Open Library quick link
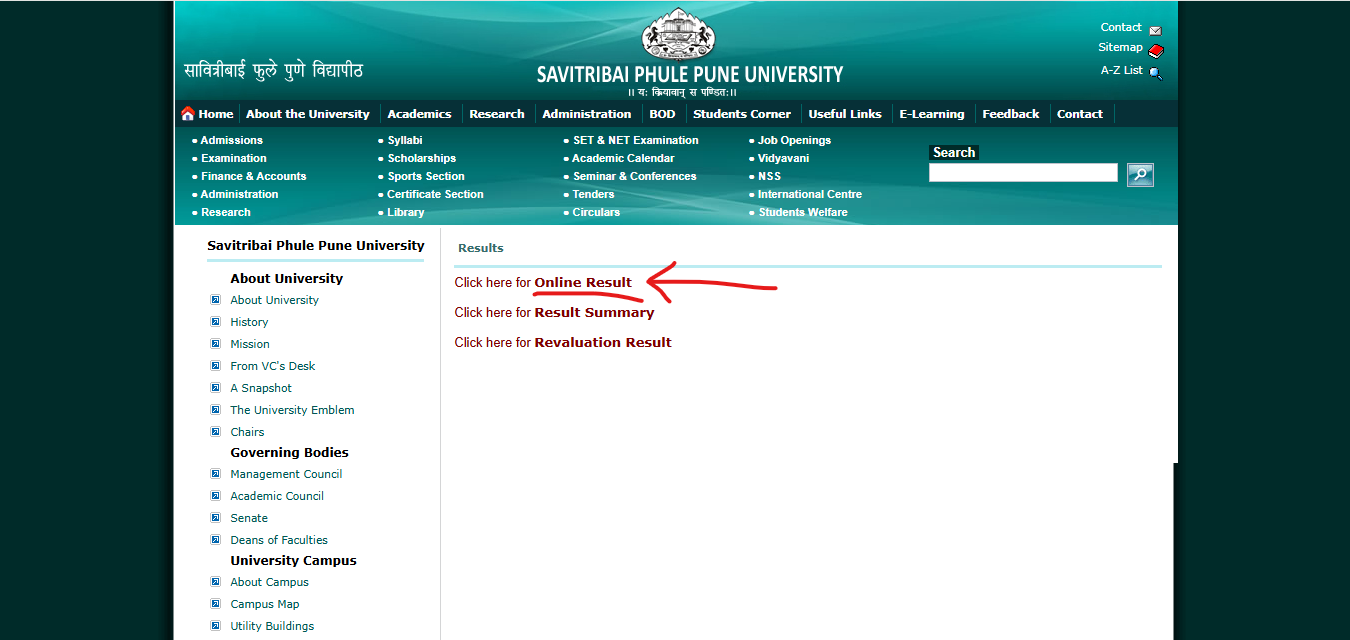 (x=406, y=212)
